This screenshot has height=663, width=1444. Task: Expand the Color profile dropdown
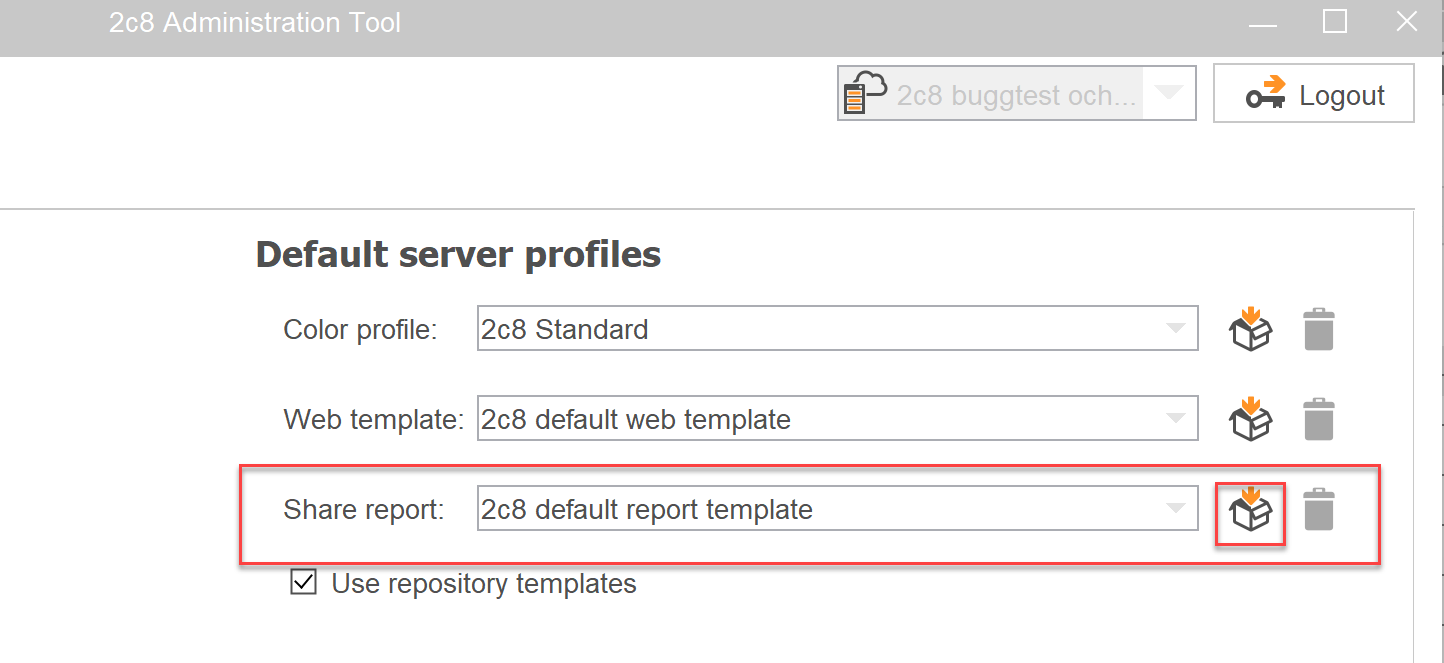click(x=838, y=329)
